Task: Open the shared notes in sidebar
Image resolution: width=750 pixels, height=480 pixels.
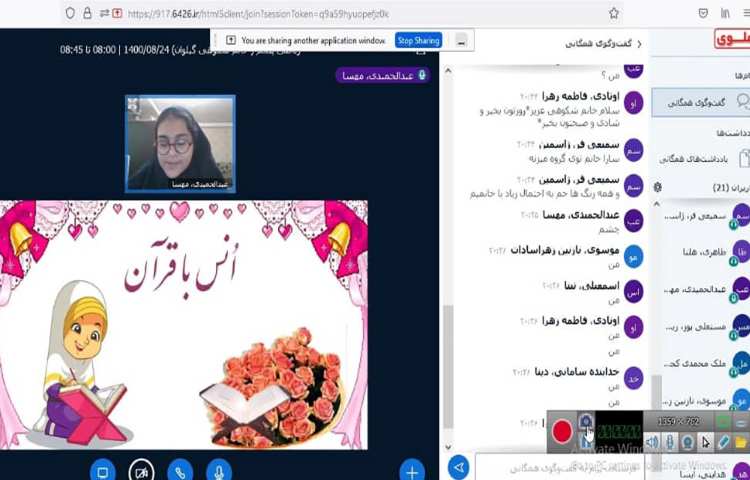Action: [x=701, y=159]
